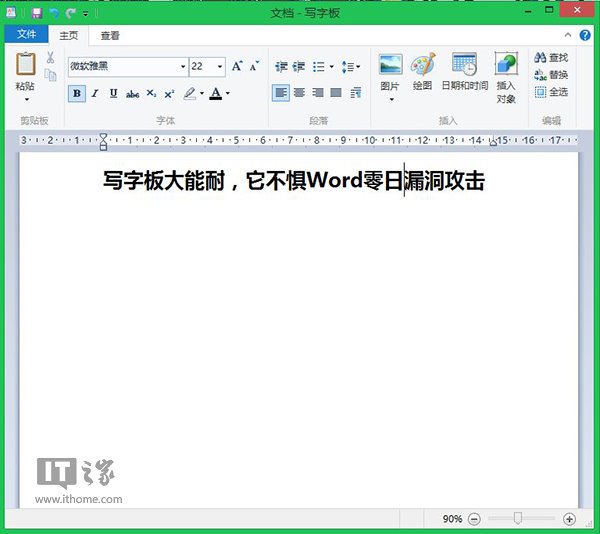Viewport: 600px width, 534px height.
Task: Select center text alignment
Action: [299, 93]
